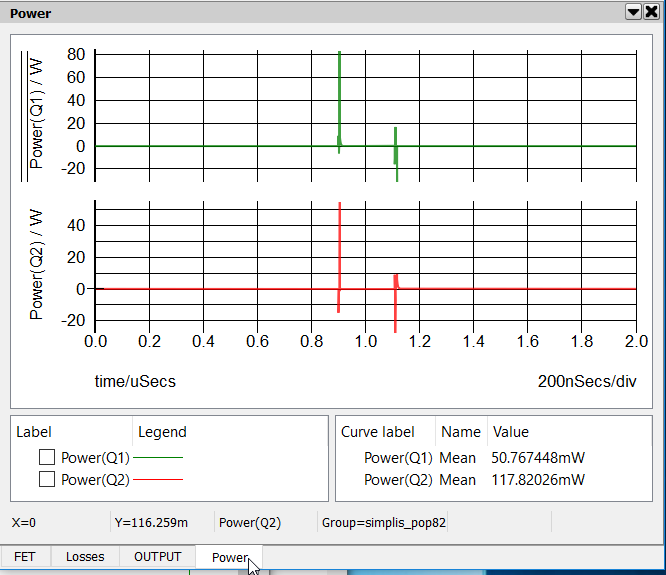Open the Power panel dropdown arrow menu

point(633,12)
